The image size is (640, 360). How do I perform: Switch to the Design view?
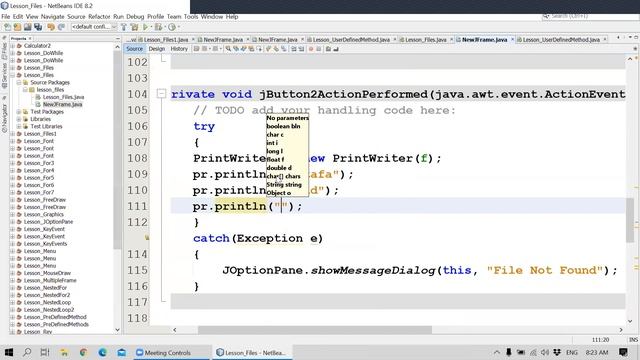click(157, 49)
